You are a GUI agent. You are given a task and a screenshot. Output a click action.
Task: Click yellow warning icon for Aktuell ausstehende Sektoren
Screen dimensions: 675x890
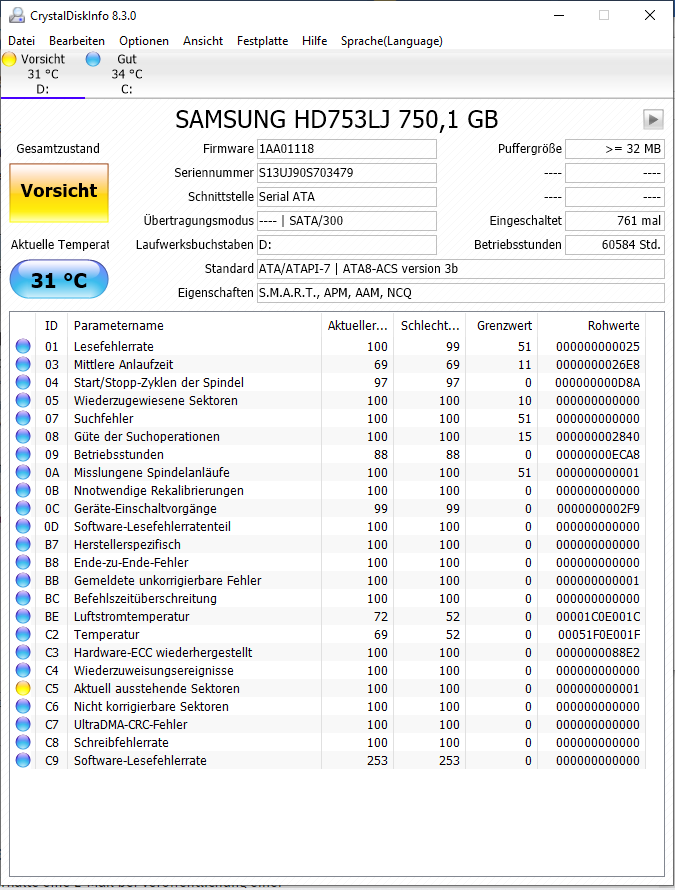pos(23,689)
